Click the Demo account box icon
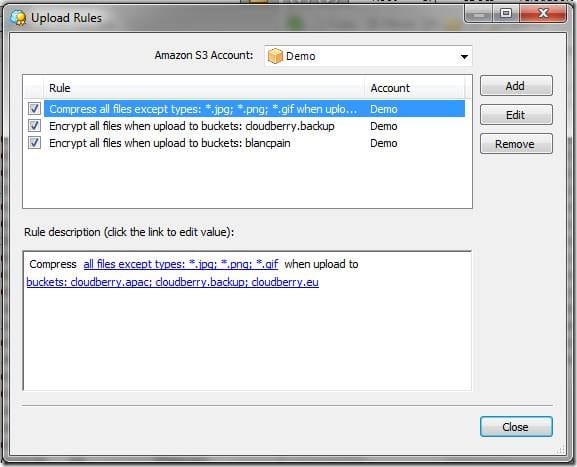 (275, 56)
